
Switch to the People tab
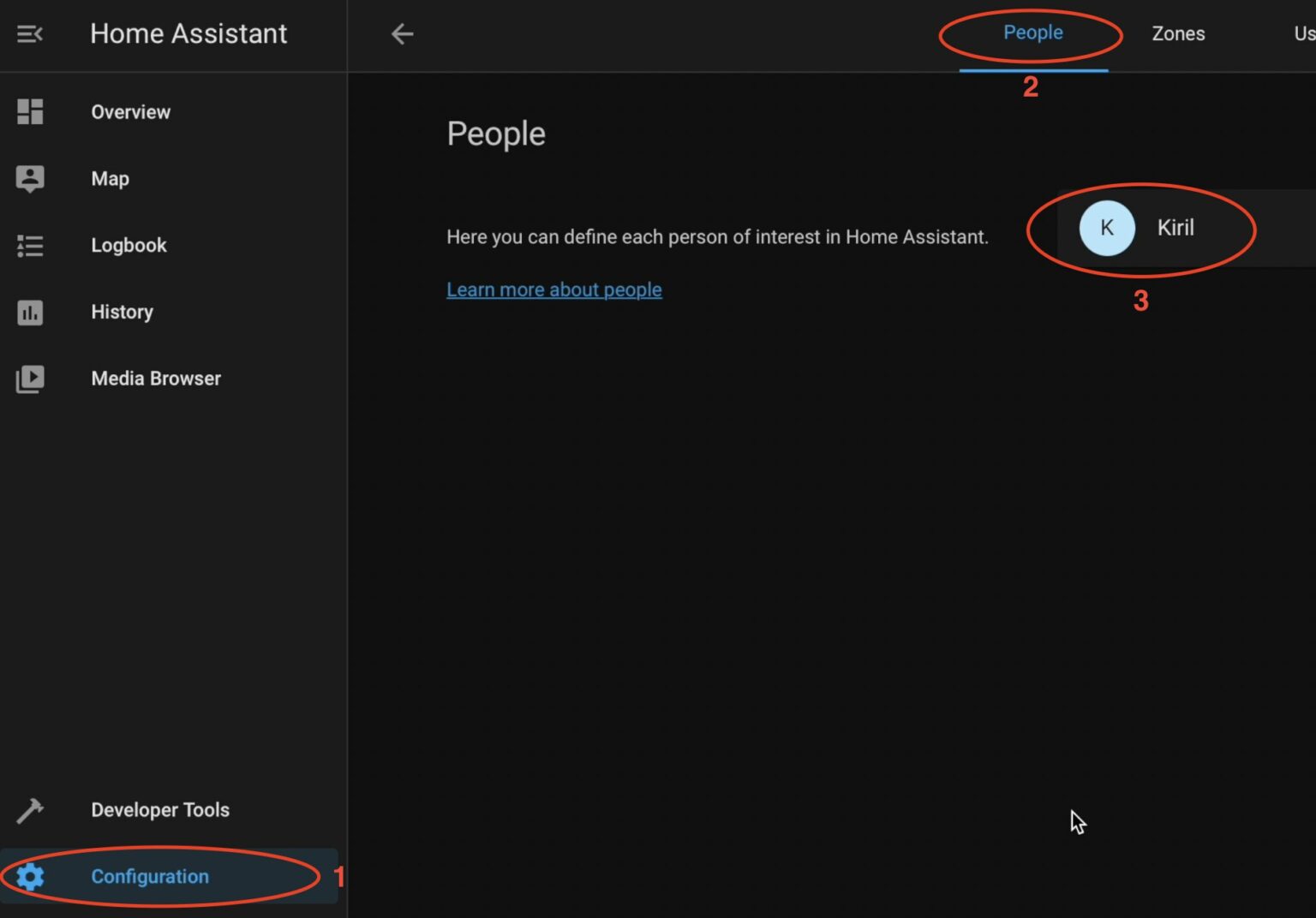tap(1032, 33)
